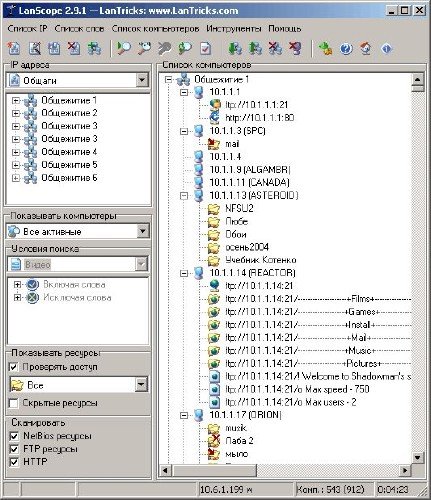
Task: Select Общежитие 4 in IP address tree
Action: tap(69, 152)
